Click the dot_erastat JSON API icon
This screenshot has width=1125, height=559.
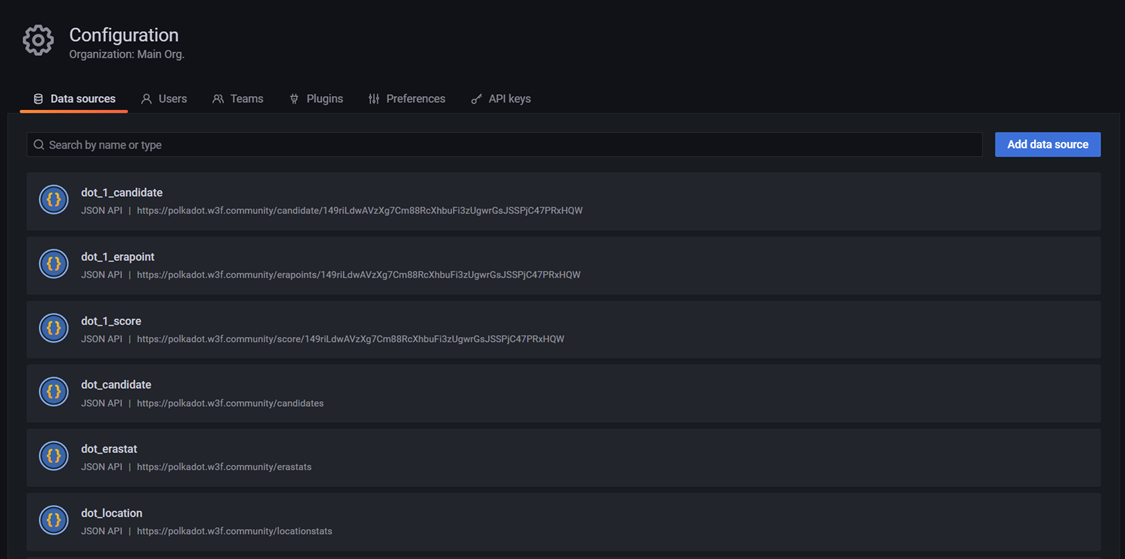(x=54, y=456)
